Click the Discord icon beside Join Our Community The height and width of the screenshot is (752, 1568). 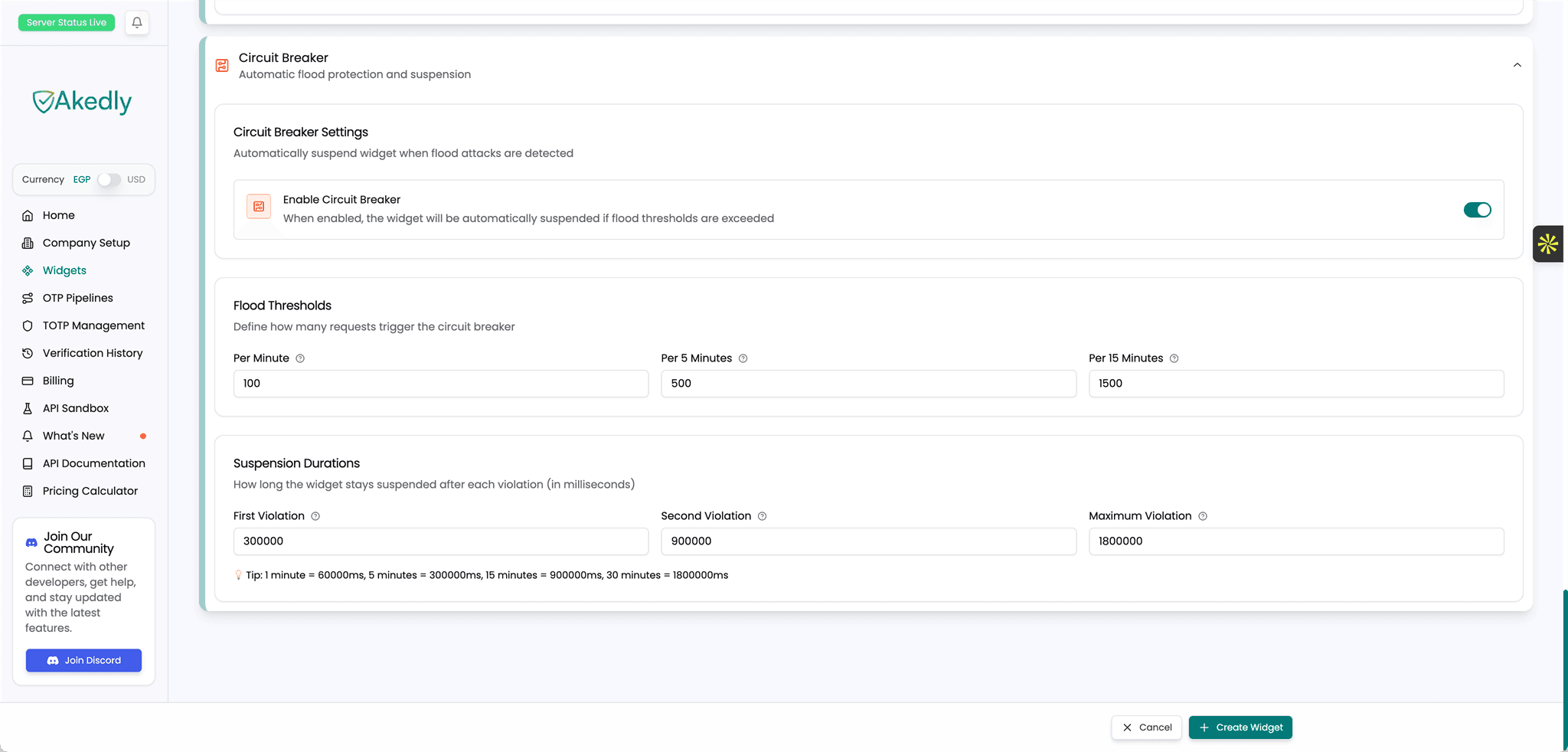(31, 542)
